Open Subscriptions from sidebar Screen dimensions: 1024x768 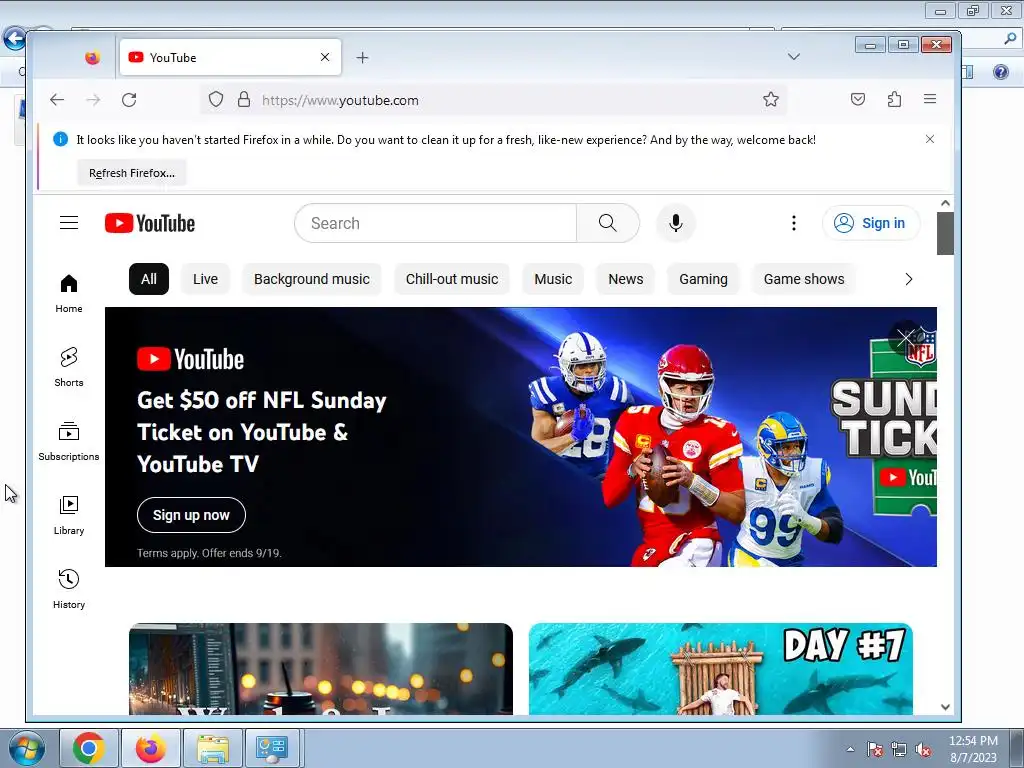pos(69,441)
